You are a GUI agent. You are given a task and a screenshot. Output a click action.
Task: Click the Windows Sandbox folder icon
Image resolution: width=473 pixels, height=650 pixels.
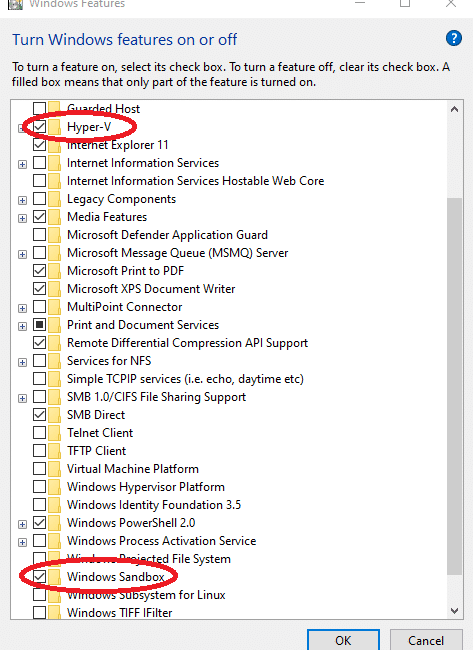pos(55,577)
